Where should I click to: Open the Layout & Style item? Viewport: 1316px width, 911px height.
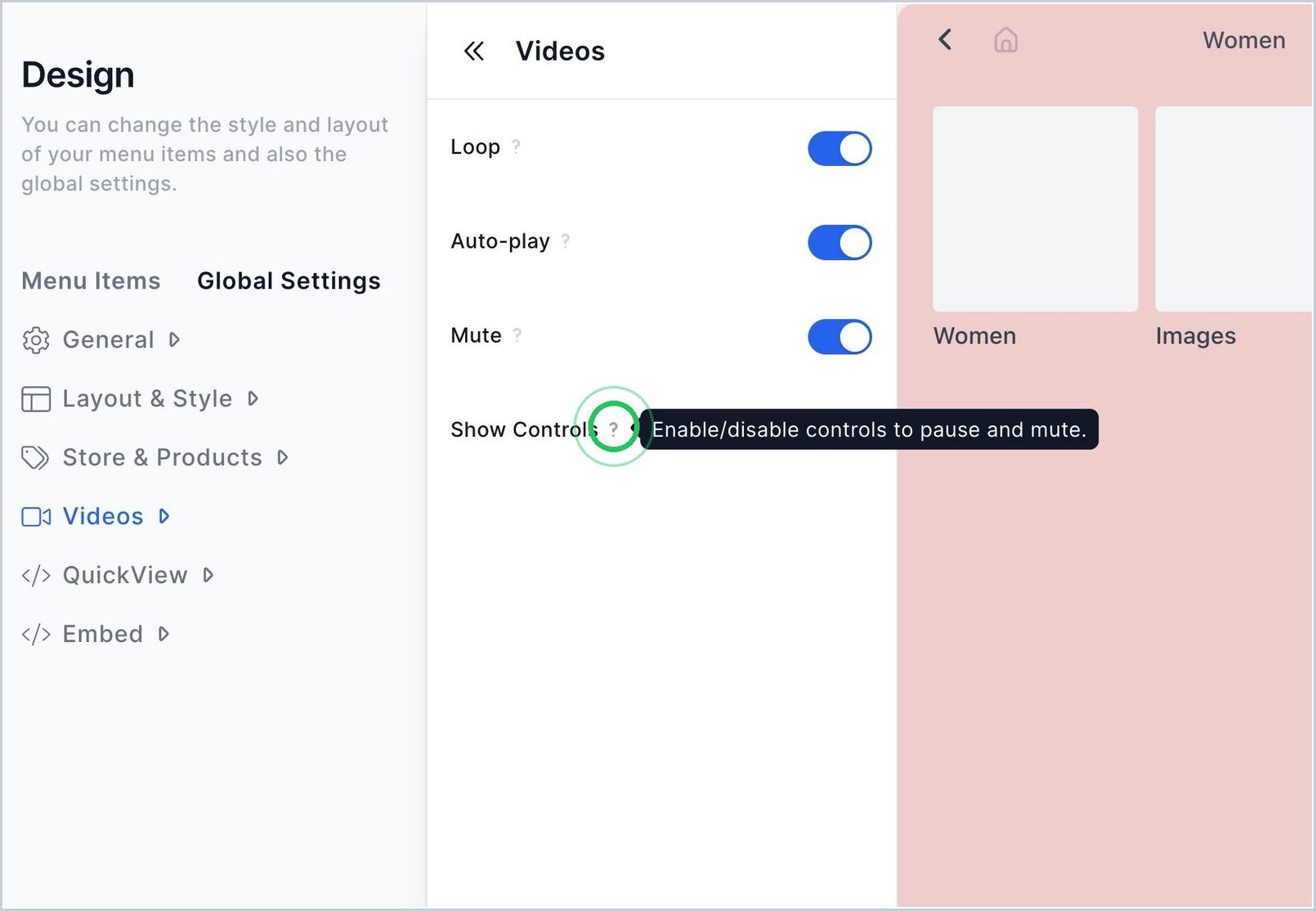(x=140, y=398)
